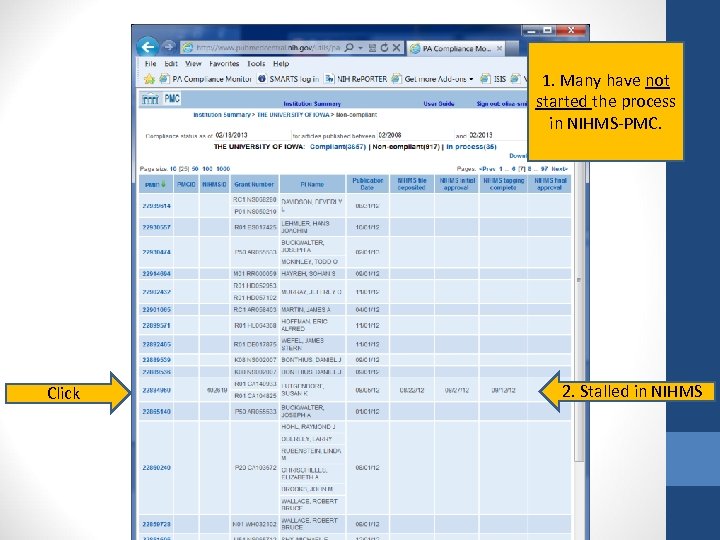Close the PA Compliance Mo... tab

point(499,48)
